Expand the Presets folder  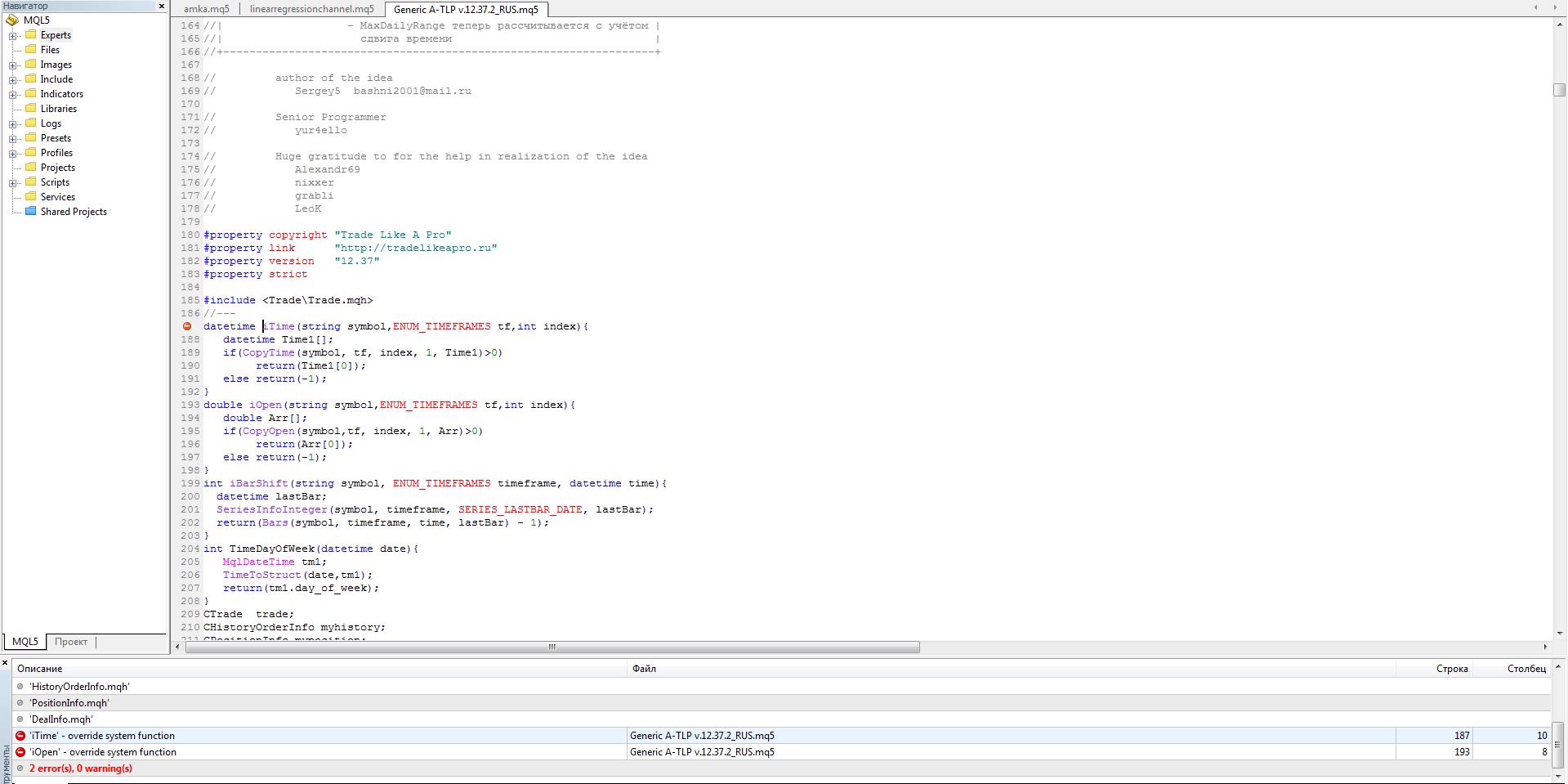(x=13, y=138)
